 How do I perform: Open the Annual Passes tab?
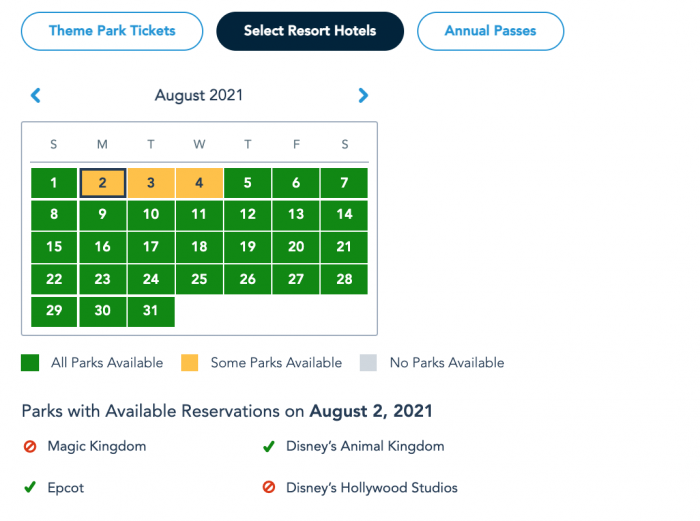[490, 31]
